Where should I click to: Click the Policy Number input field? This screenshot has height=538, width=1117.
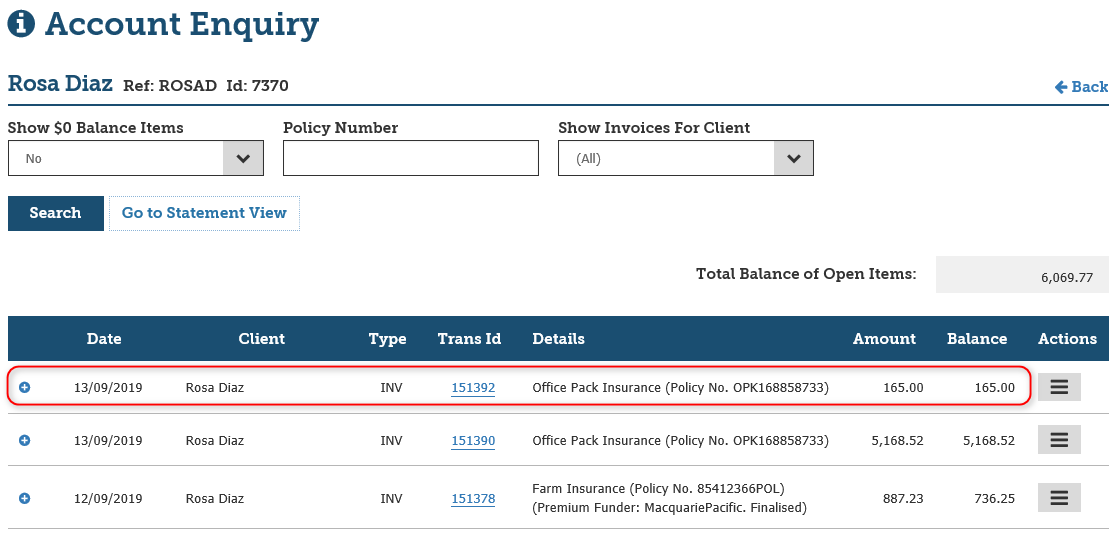pyautogui.click(x=411, y=158)
